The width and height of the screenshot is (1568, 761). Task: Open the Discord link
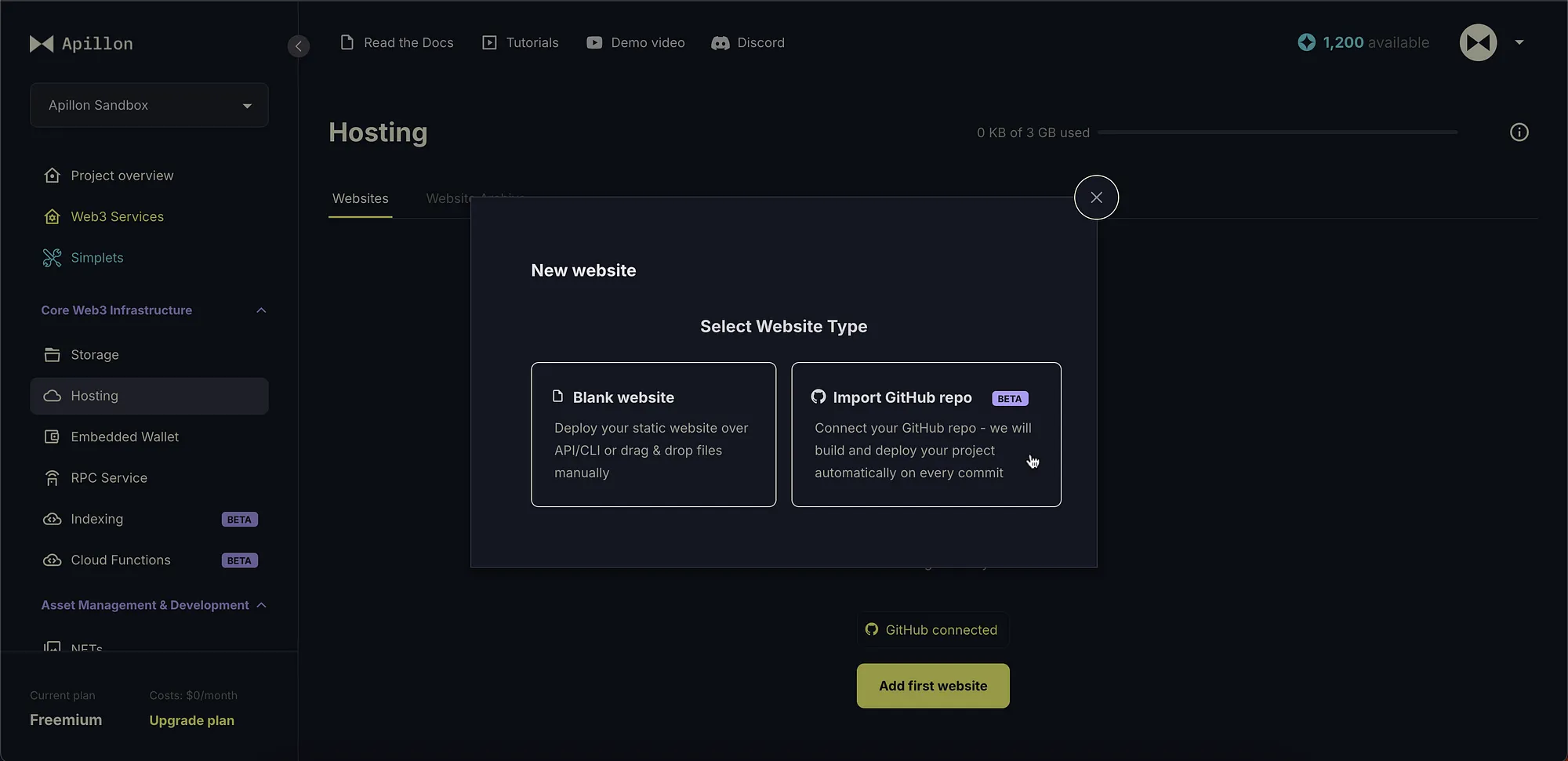pos(748,42)
